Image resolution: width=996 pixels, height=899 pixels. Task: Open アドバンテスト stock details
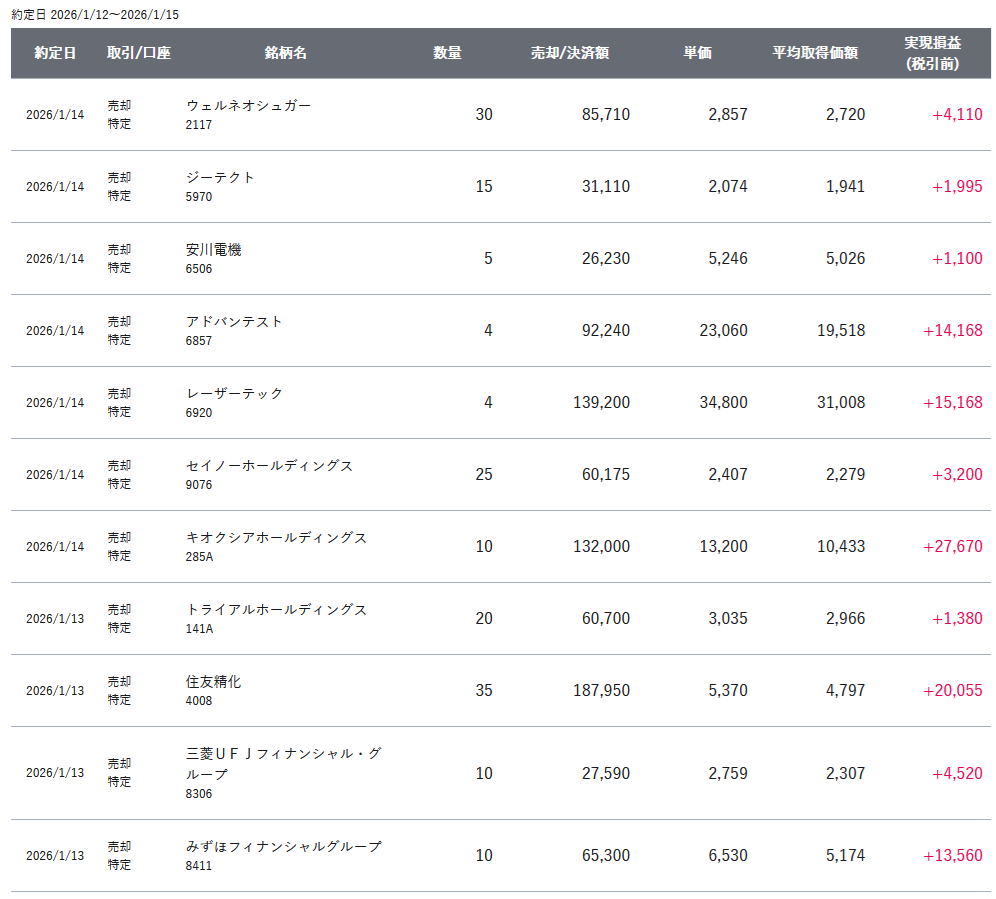[234, 321]
